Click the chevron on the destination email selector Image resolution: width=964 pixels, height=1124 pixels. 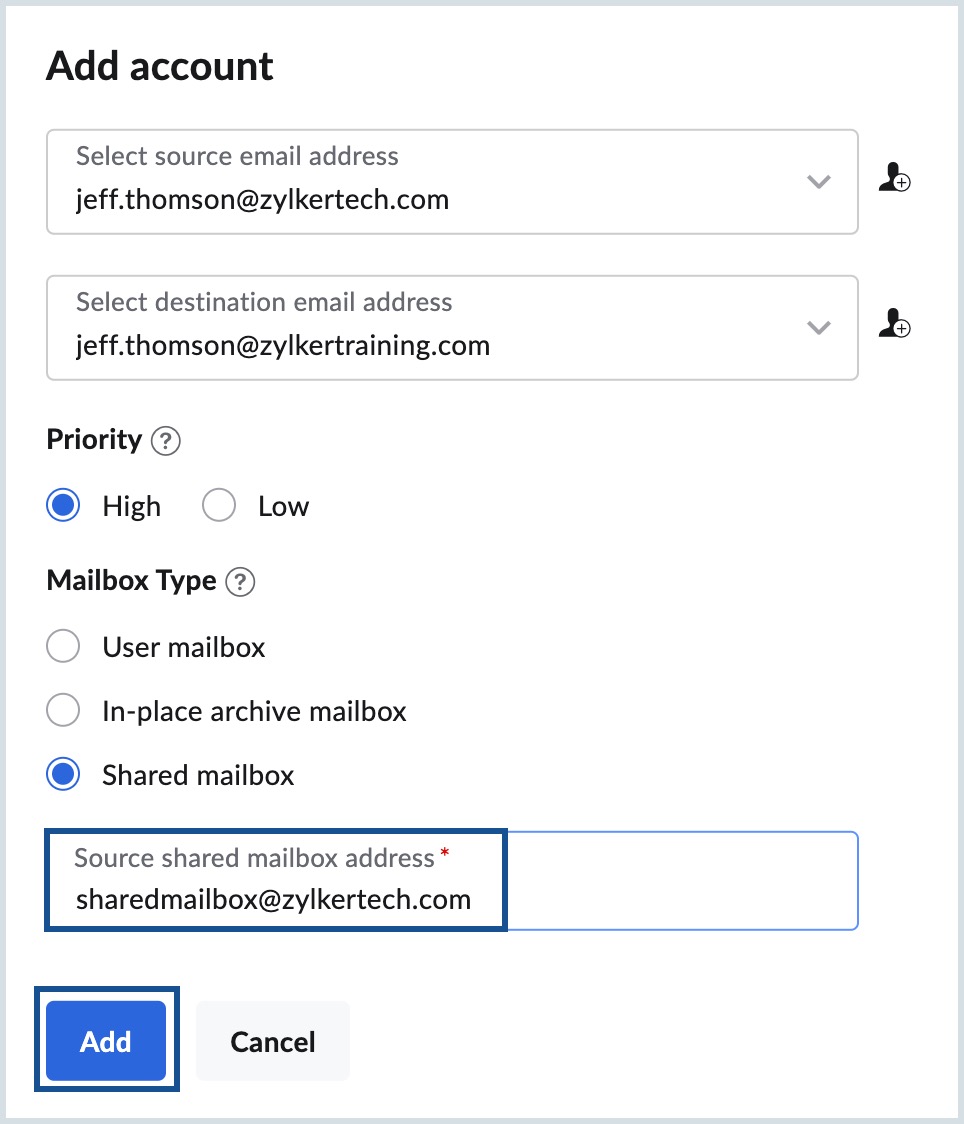(x=818, y=328)
